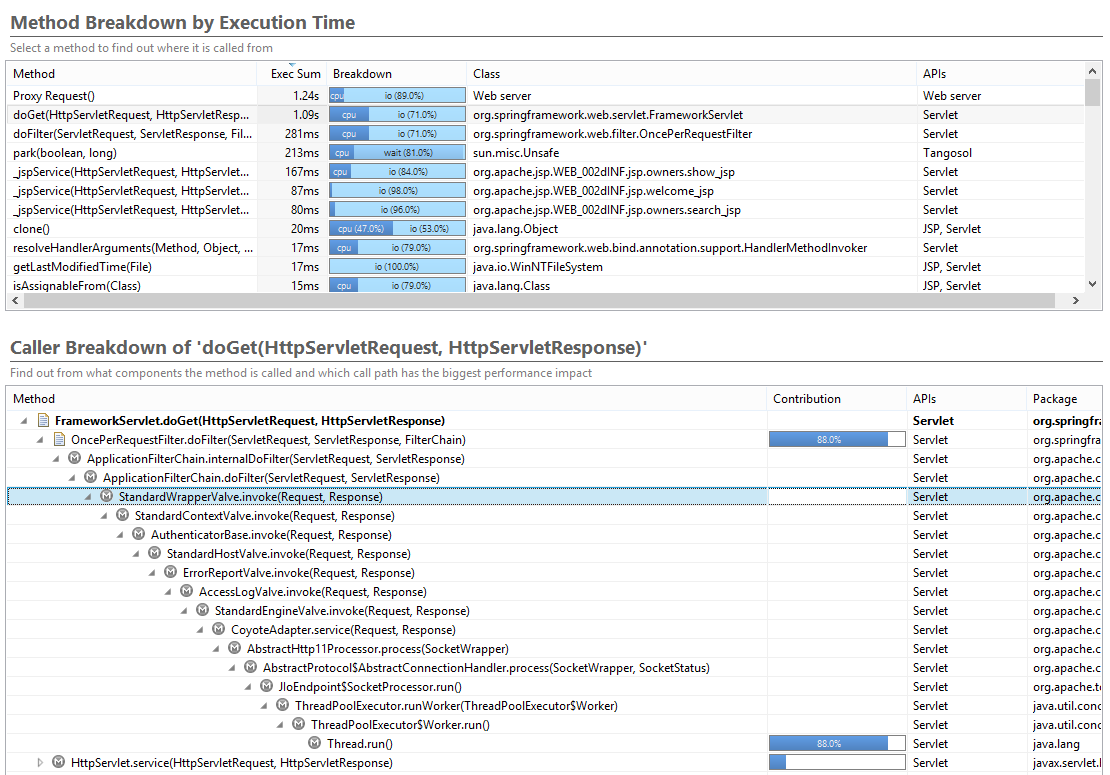
Task: Sort by the Contribution column header
Action: [807, 399]
